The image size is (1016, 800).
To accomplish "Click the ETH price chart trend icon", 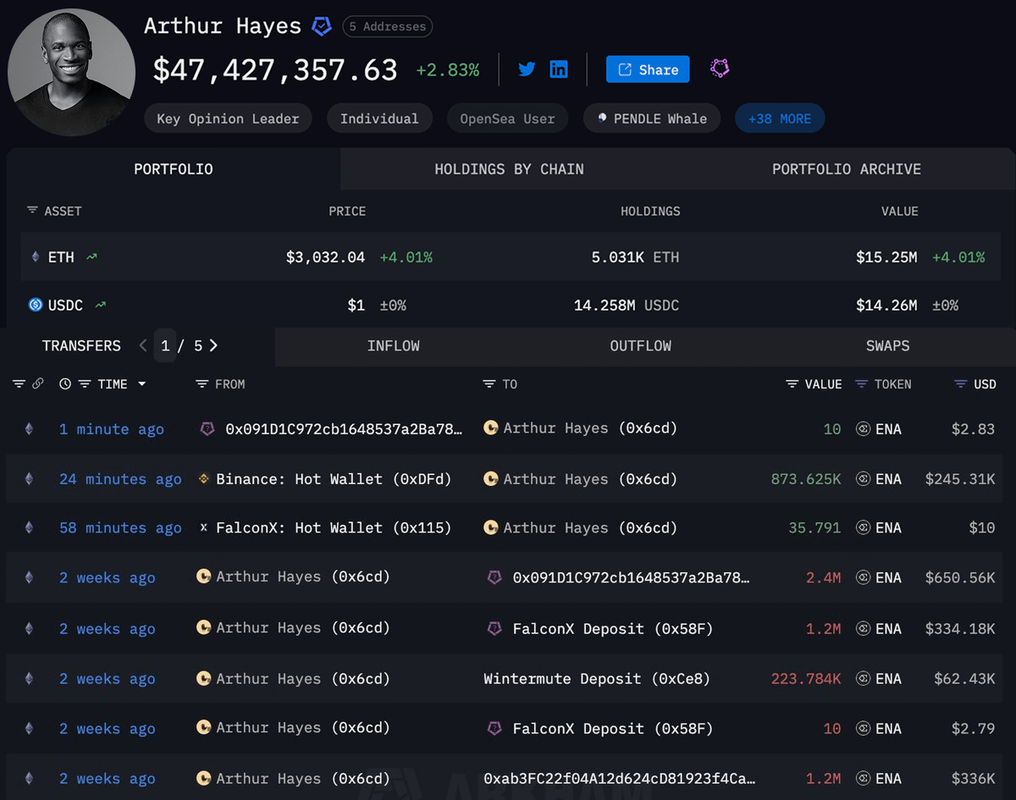I will coord(92,257).
